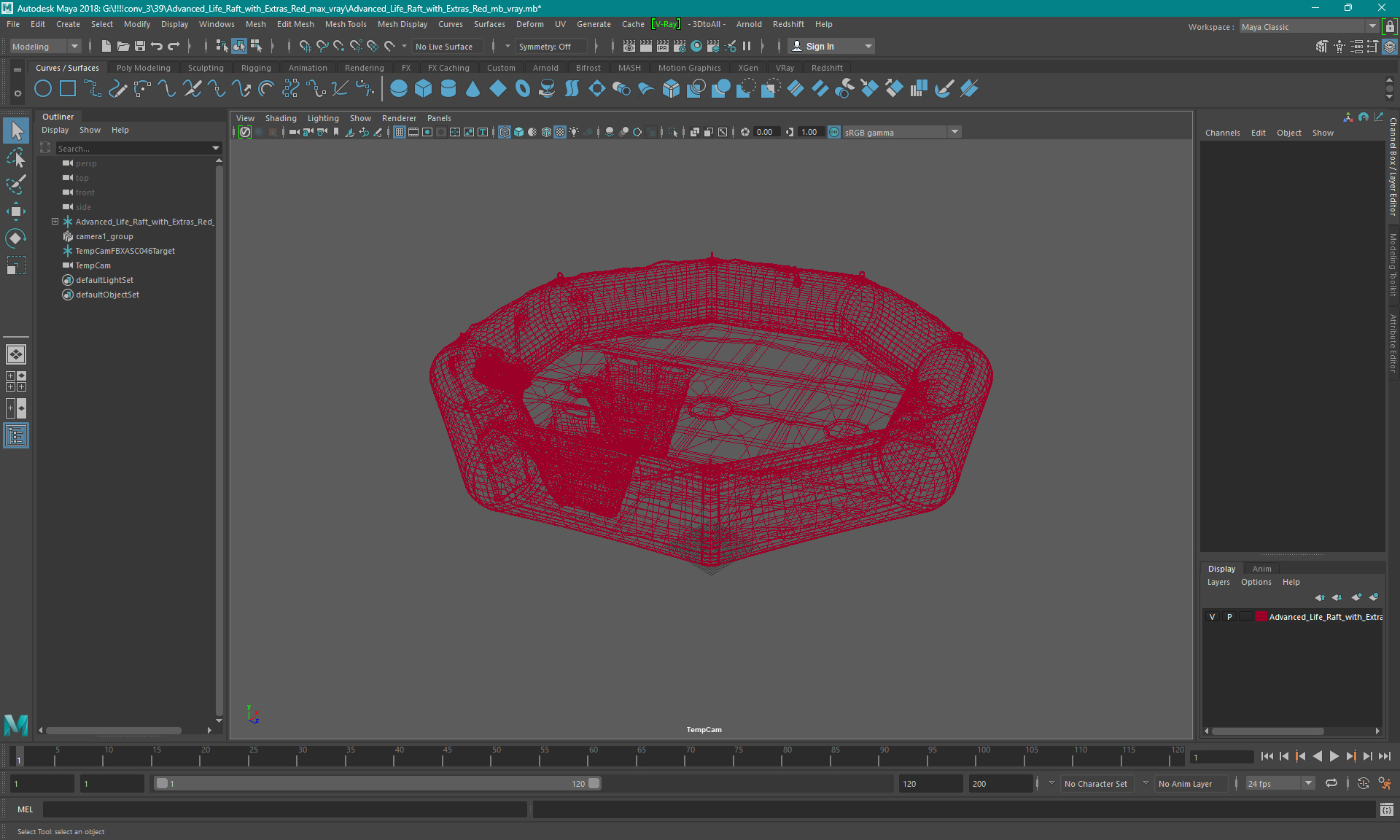Click the new scene icon
The image size is (1400, 840).
coord(106,46)
